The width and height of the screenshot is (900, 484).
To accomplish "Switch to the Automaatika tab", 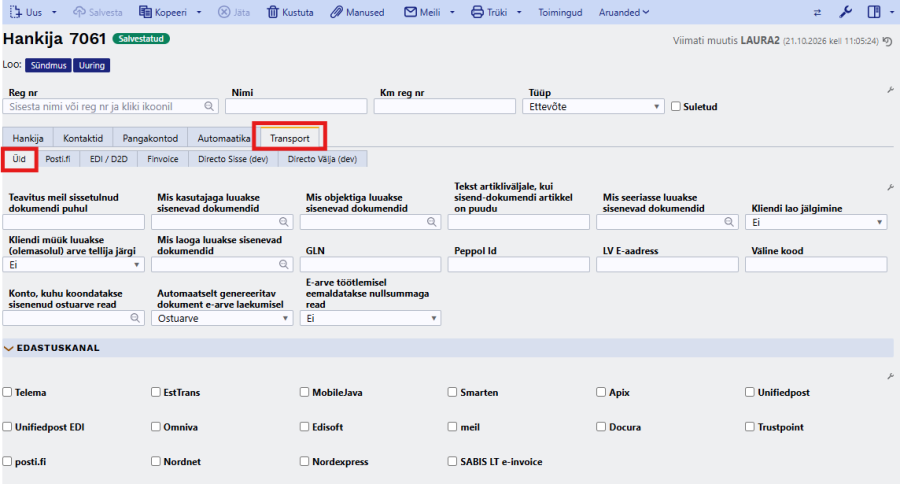I will (223, 138).
